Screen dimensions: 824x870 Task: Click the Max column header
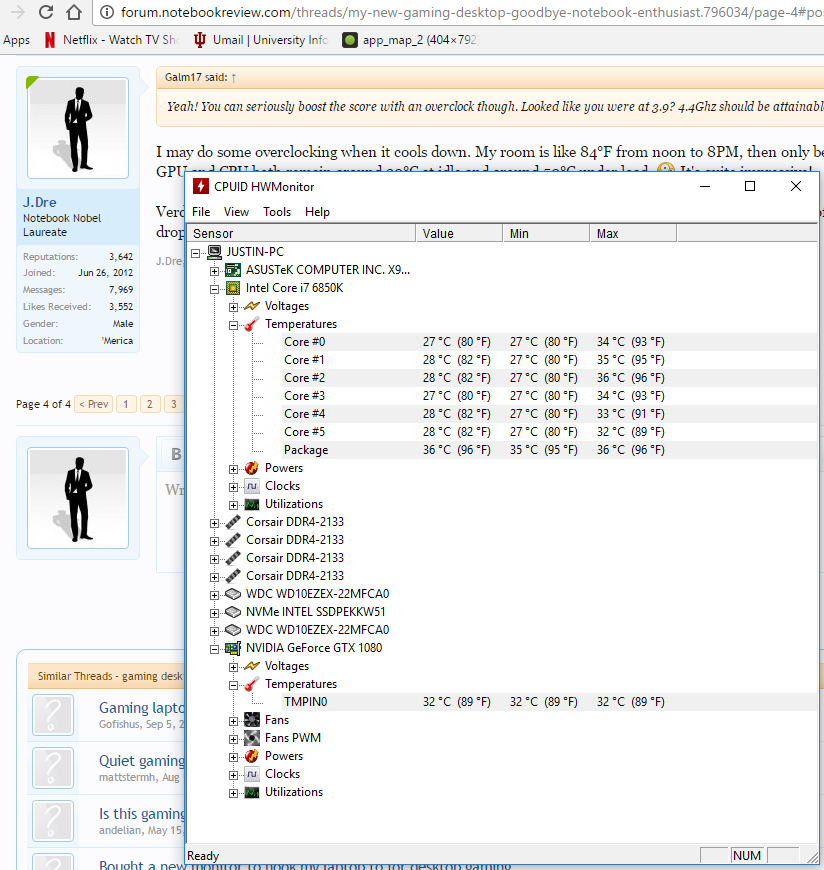tap(633, 234)
